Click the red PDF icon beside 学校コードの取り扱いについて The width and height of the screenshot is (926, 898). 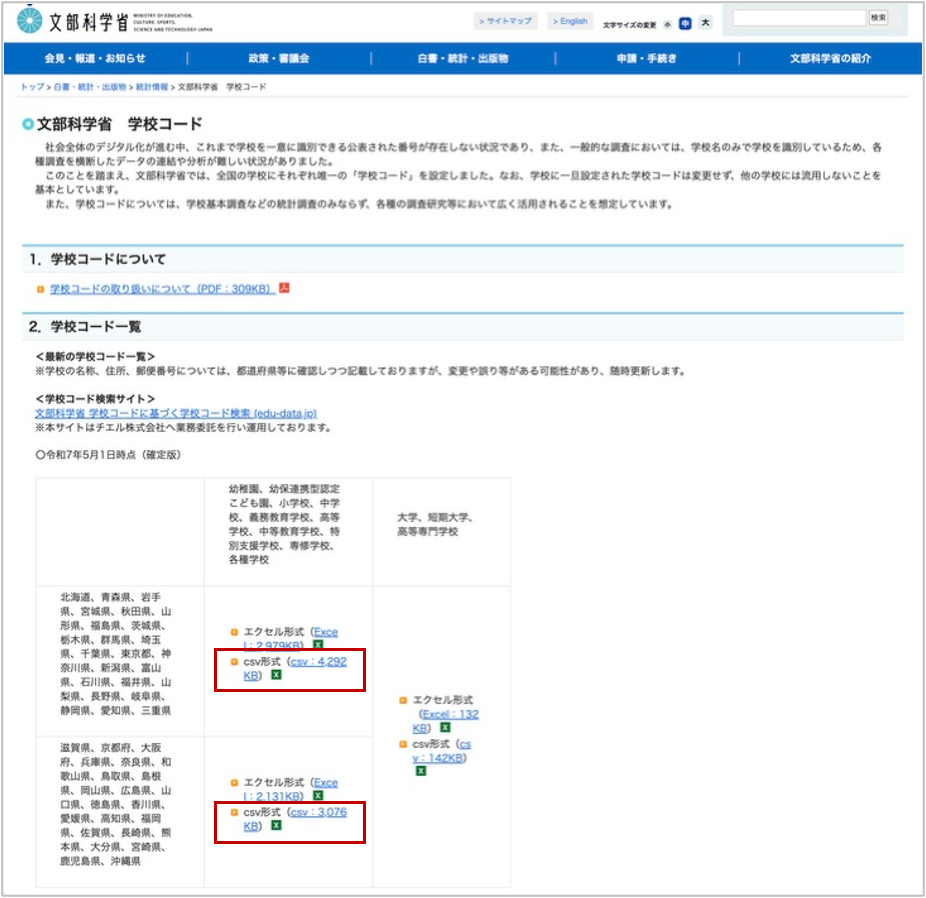pyautogui.click(x=284, y=289)
